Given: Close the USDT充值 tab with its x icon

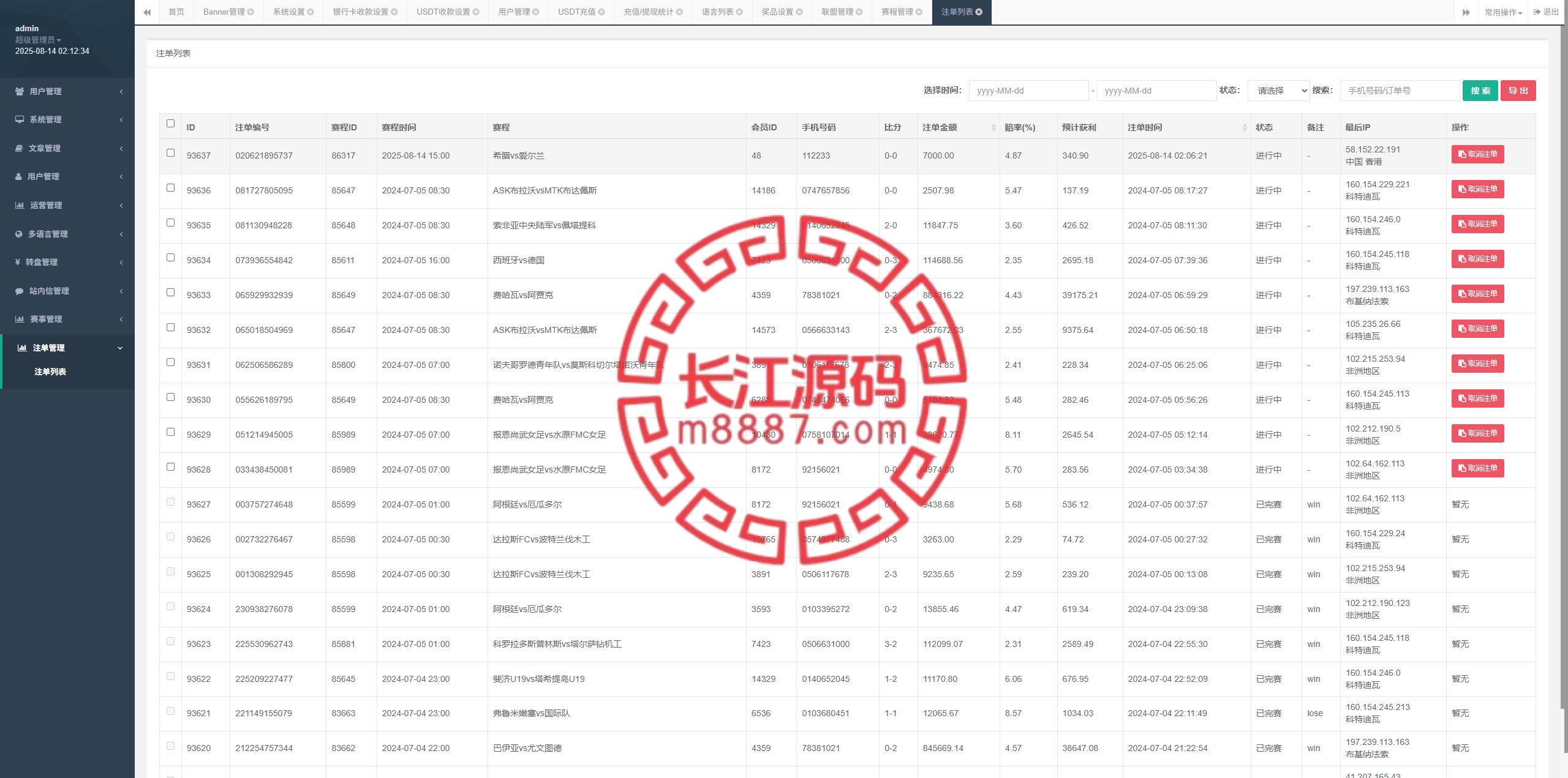Looking at the screenshot, I should coord(601,12).
